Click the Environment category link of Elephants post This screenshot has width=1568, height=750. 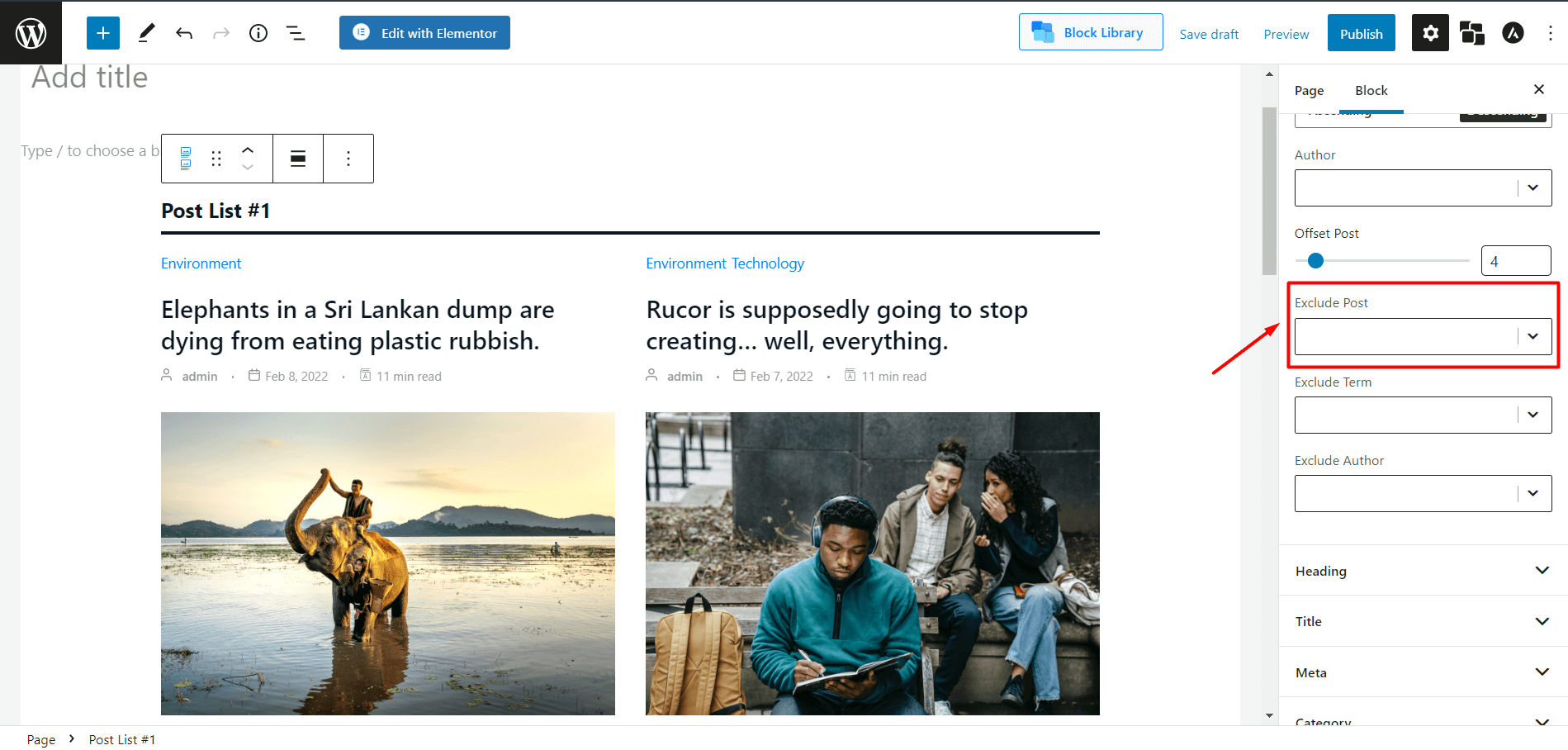click(201, 263)
